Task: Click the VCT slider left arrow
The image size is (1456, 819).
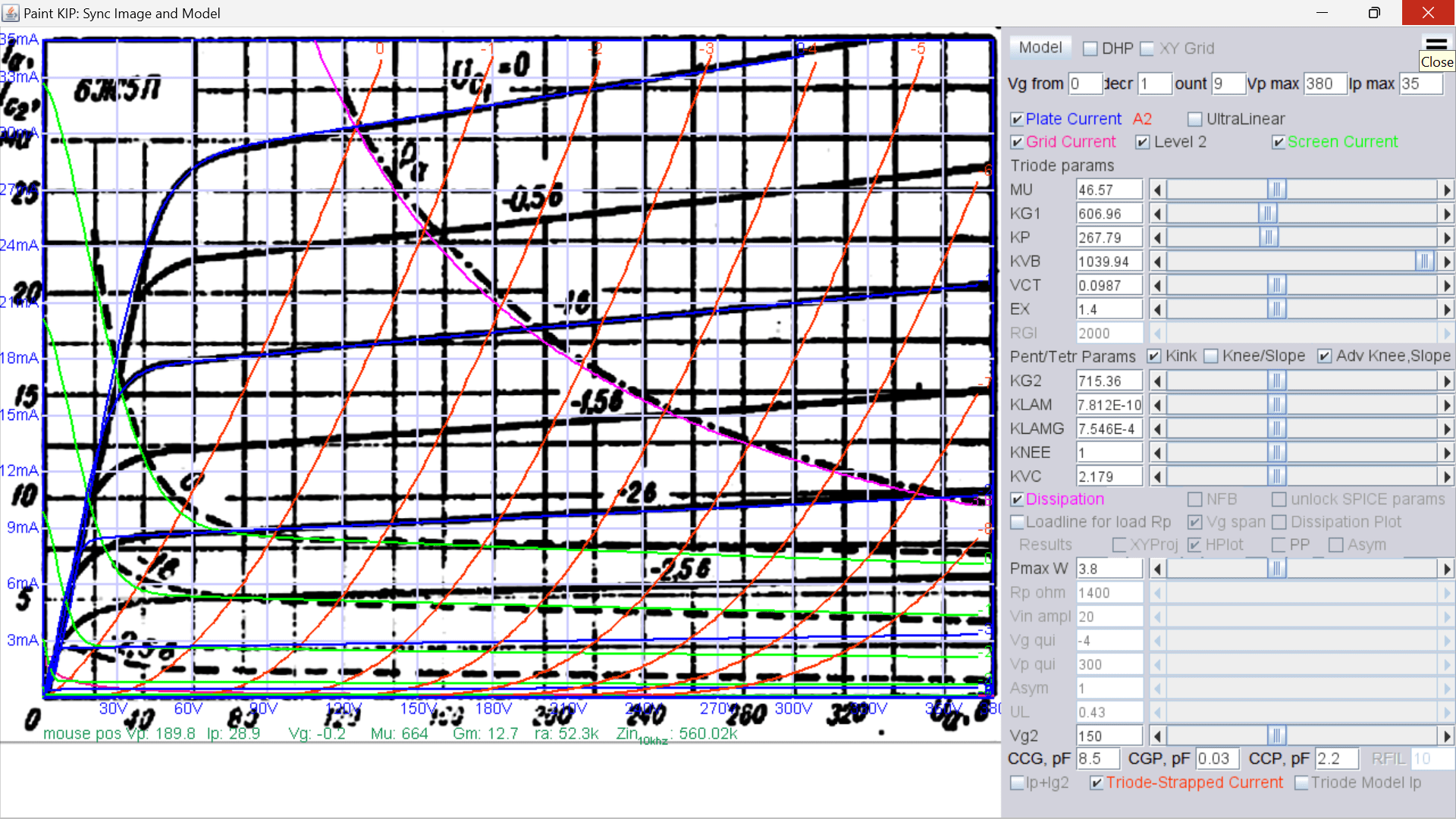Action: [1157, 285]
